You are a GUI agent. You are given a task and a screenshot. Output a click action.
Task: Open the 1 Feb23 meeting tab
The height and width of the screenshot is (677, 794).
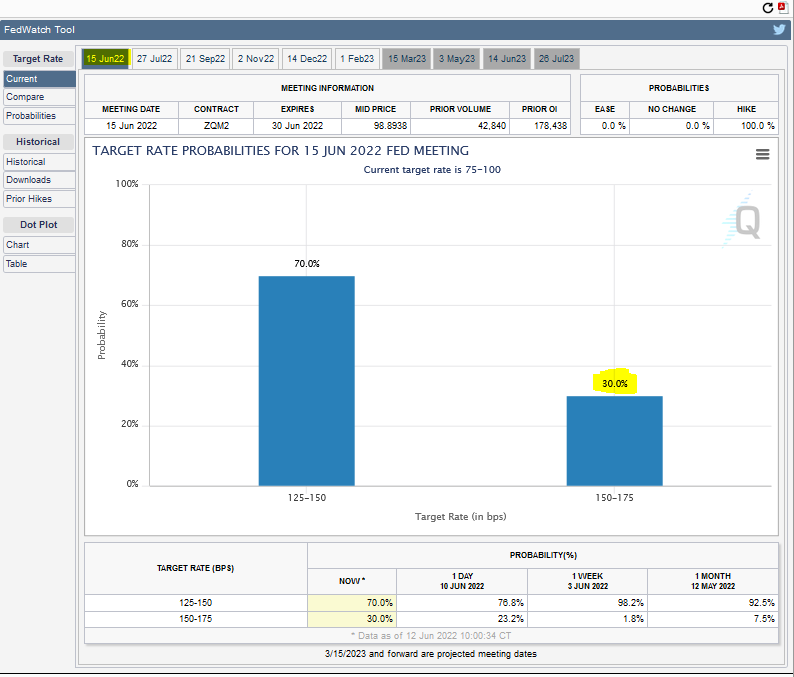pyautogui.click(x=357, y=59)
